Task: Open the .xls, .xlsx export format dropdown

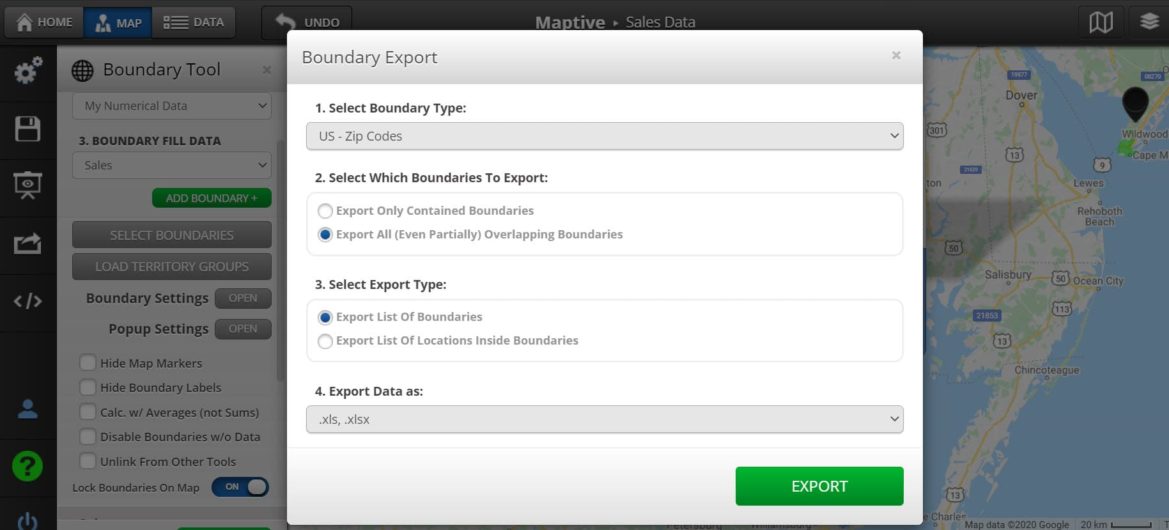Action: pyautogui.click(x=604, y=419)
